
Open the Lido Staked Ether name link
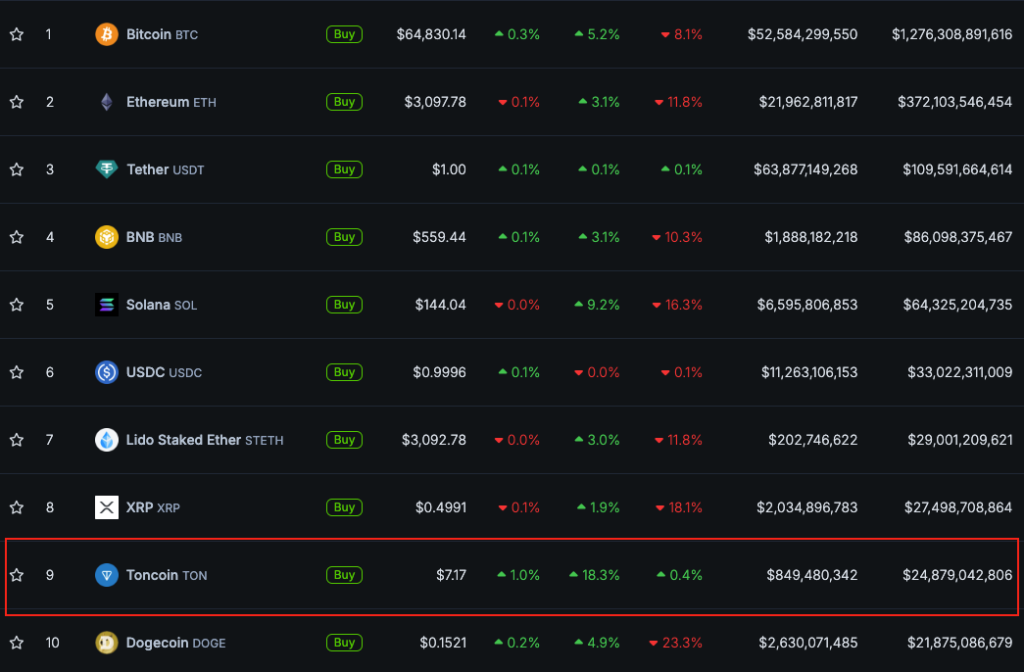tap(204, 440)
